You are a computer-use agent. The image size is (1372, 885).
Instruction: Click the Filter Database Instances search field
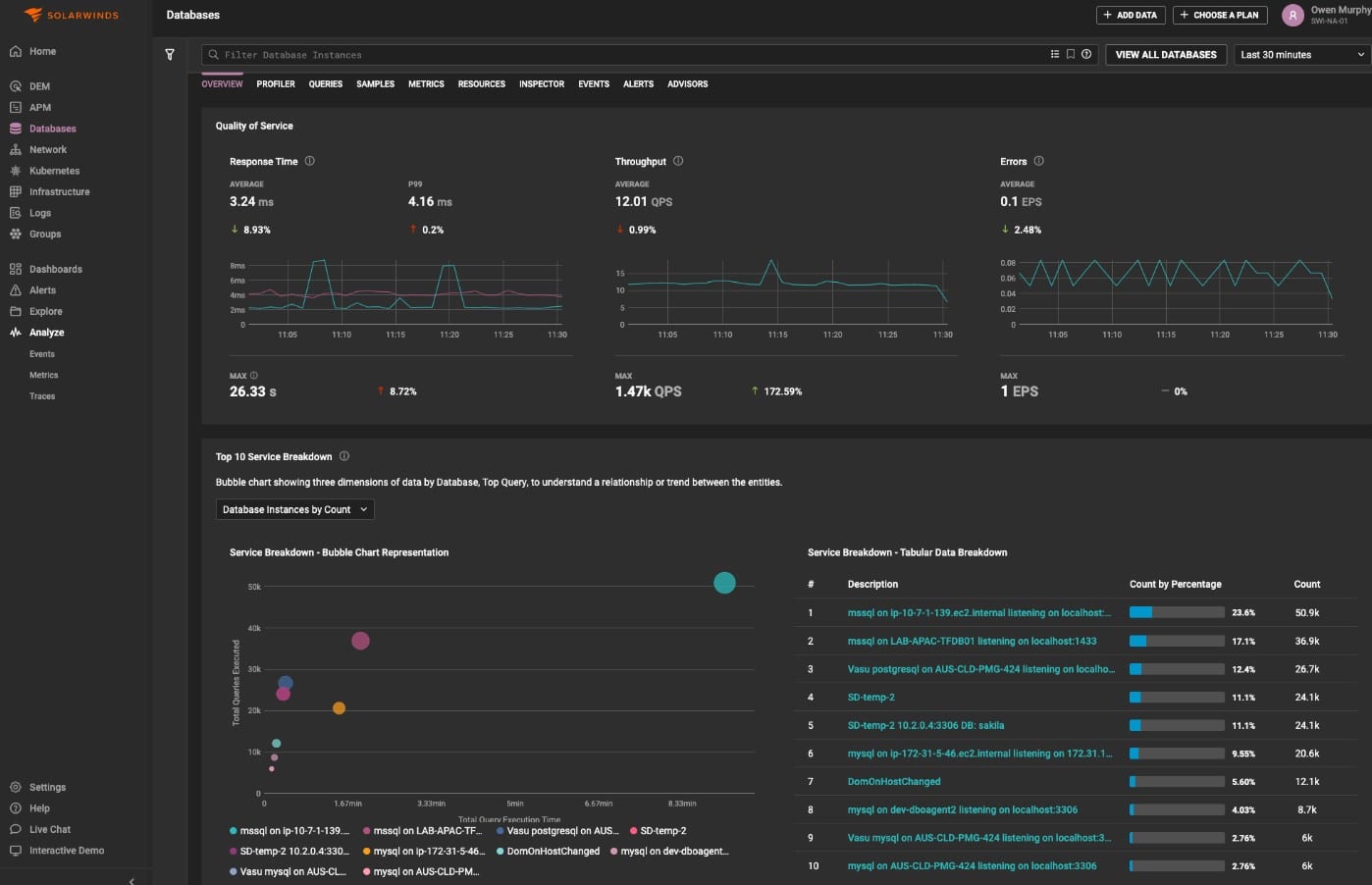pos(393,54)
